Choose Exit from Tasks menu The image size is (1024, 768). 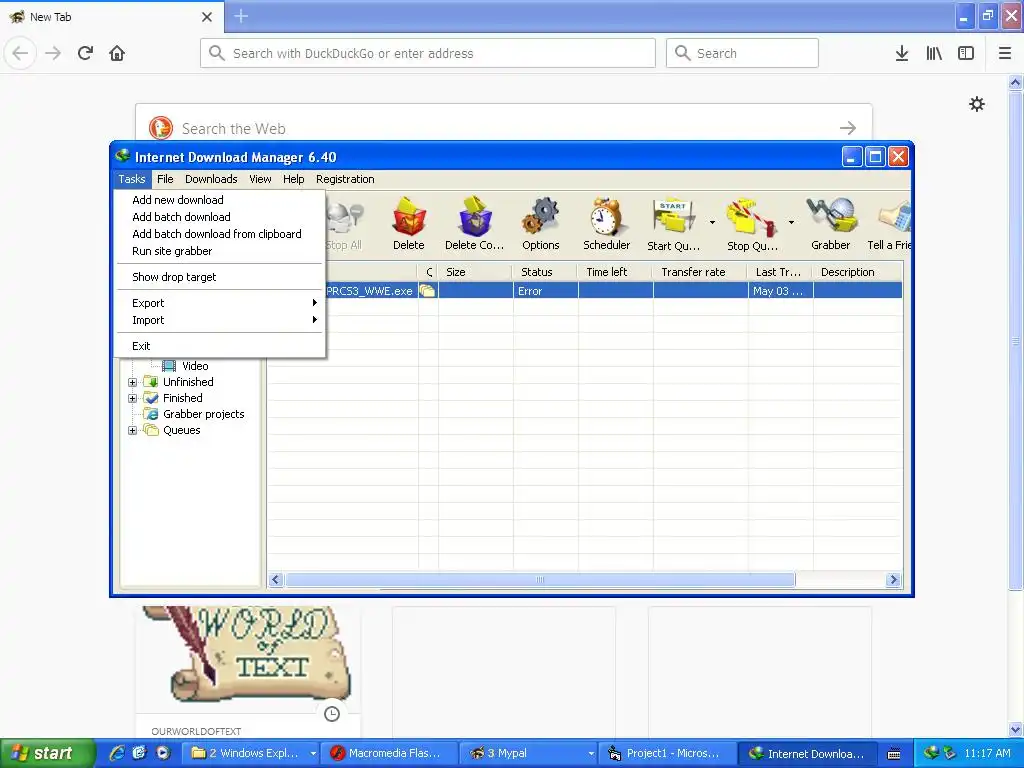220,346
